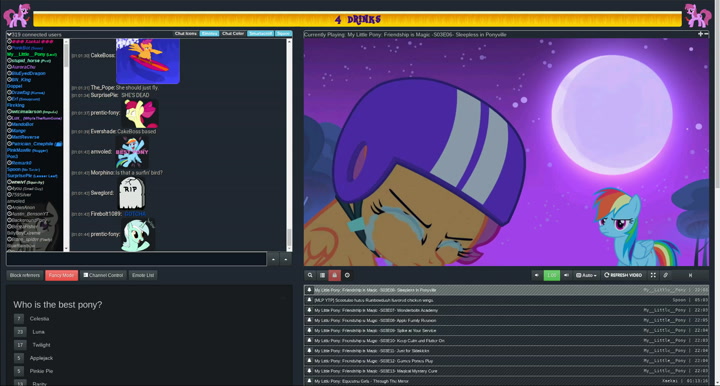Enter fullscreen video mode
The width and height of the screenshot is (720, 386).
pos(653,275)
